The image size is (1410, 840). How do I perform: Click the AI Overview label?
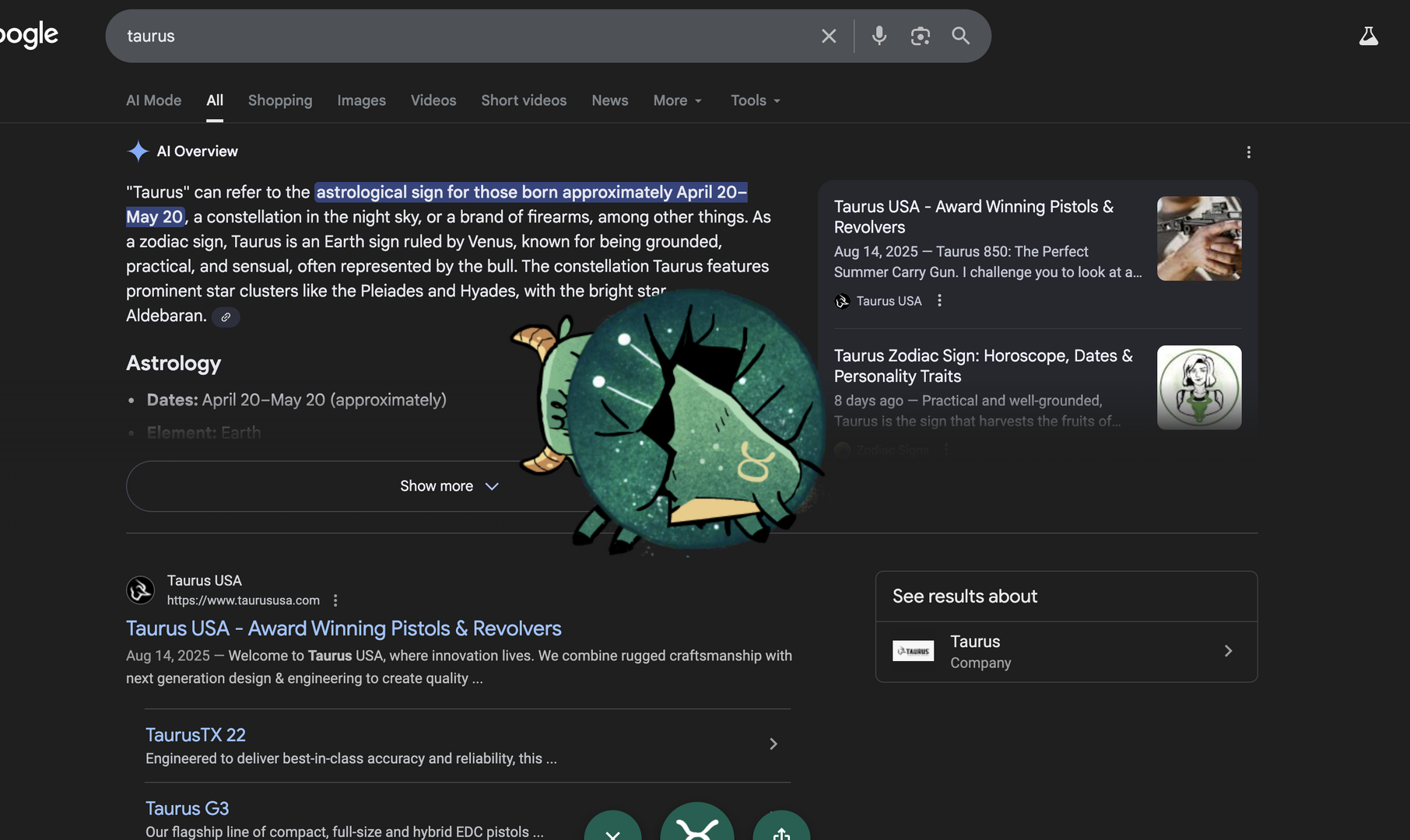(198, 151)
